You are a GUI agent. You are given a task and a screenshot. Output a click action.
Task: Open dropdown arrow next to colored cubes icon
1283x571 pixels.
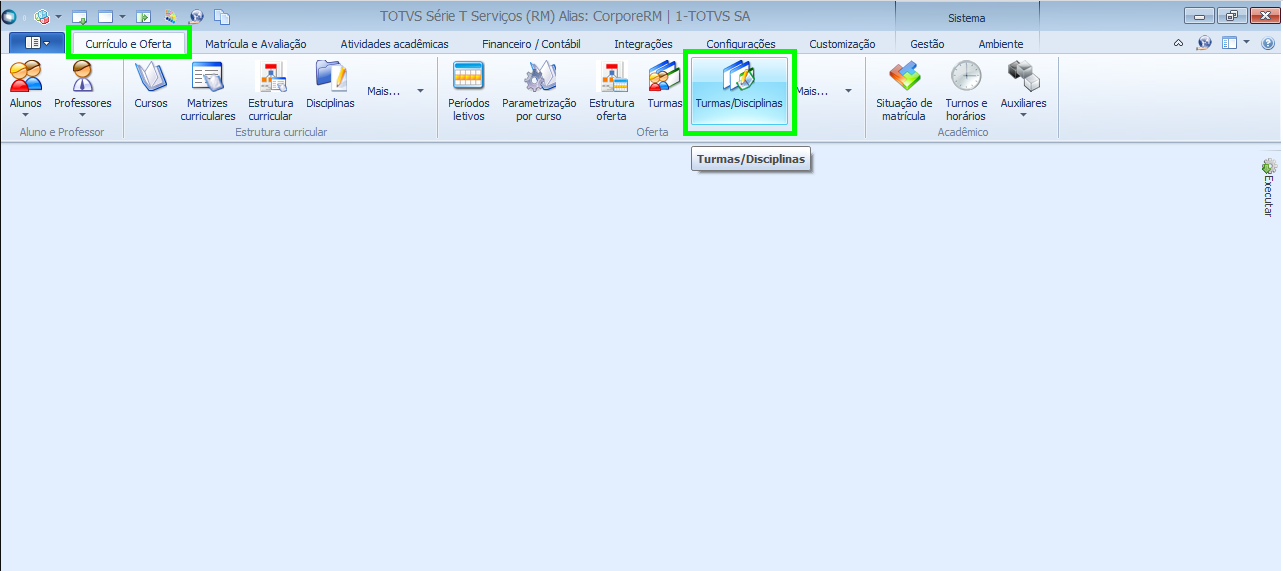click(x=59, y=17)
